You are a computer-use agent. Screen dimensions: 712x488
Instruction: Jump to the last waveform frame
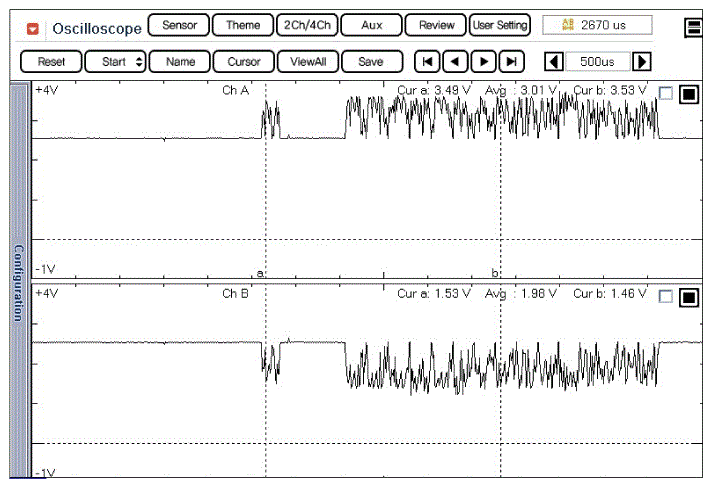[x=511, y=62]
